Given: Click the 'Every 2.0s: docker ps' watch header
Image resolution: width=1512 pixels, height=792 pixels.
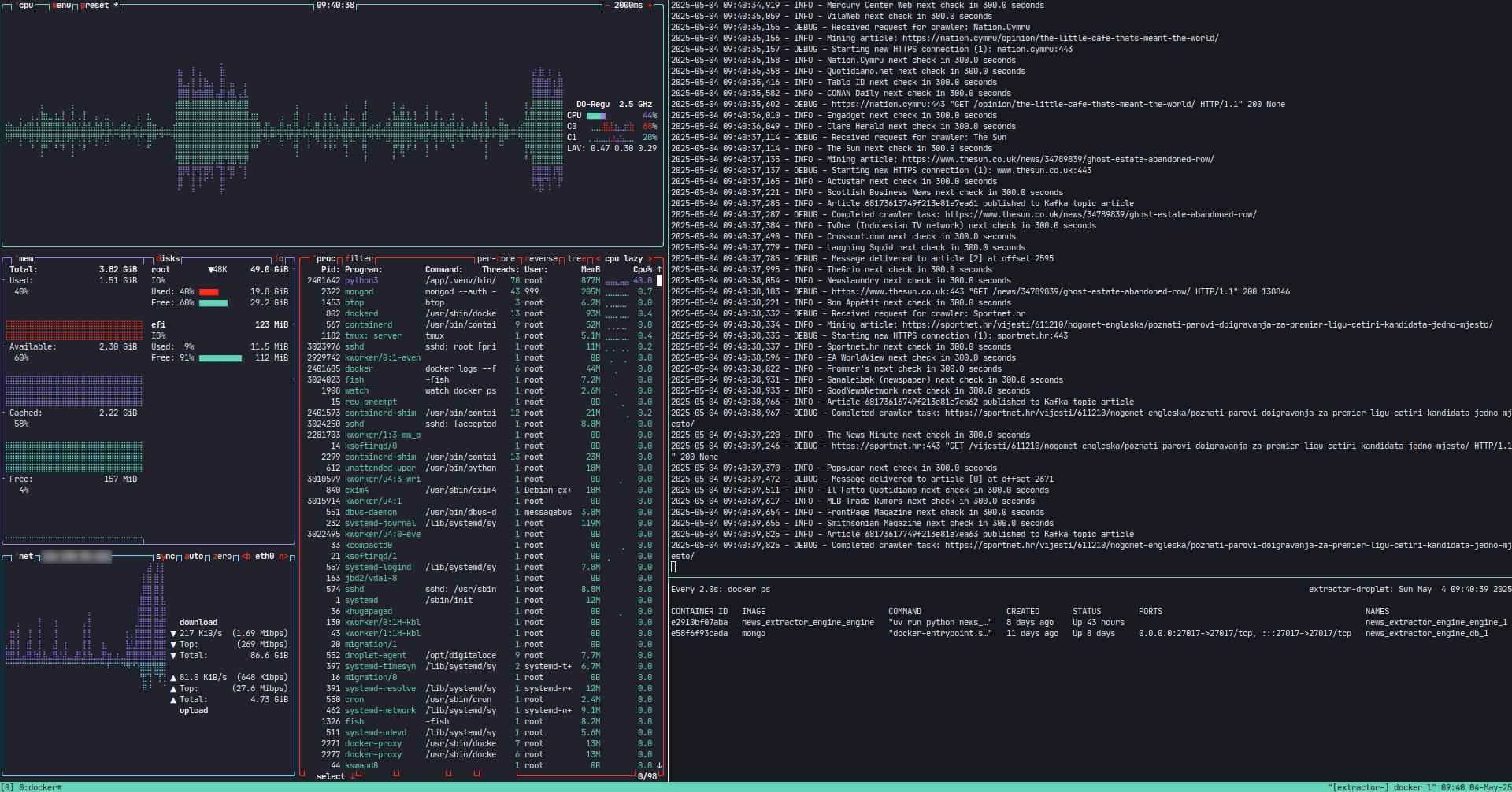Looking at the screenshot, I should click(x=721, y=590).
